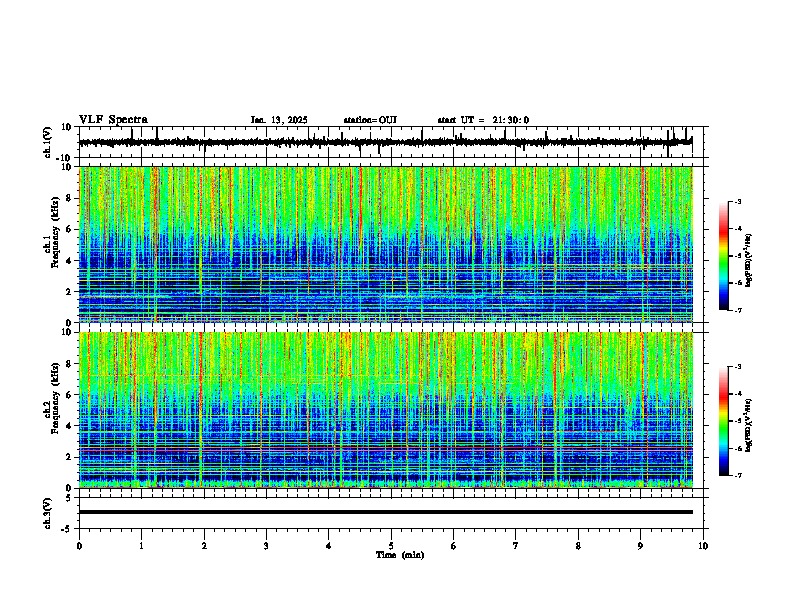Click the "ch.3(V)" axis label

pos(48,513)
